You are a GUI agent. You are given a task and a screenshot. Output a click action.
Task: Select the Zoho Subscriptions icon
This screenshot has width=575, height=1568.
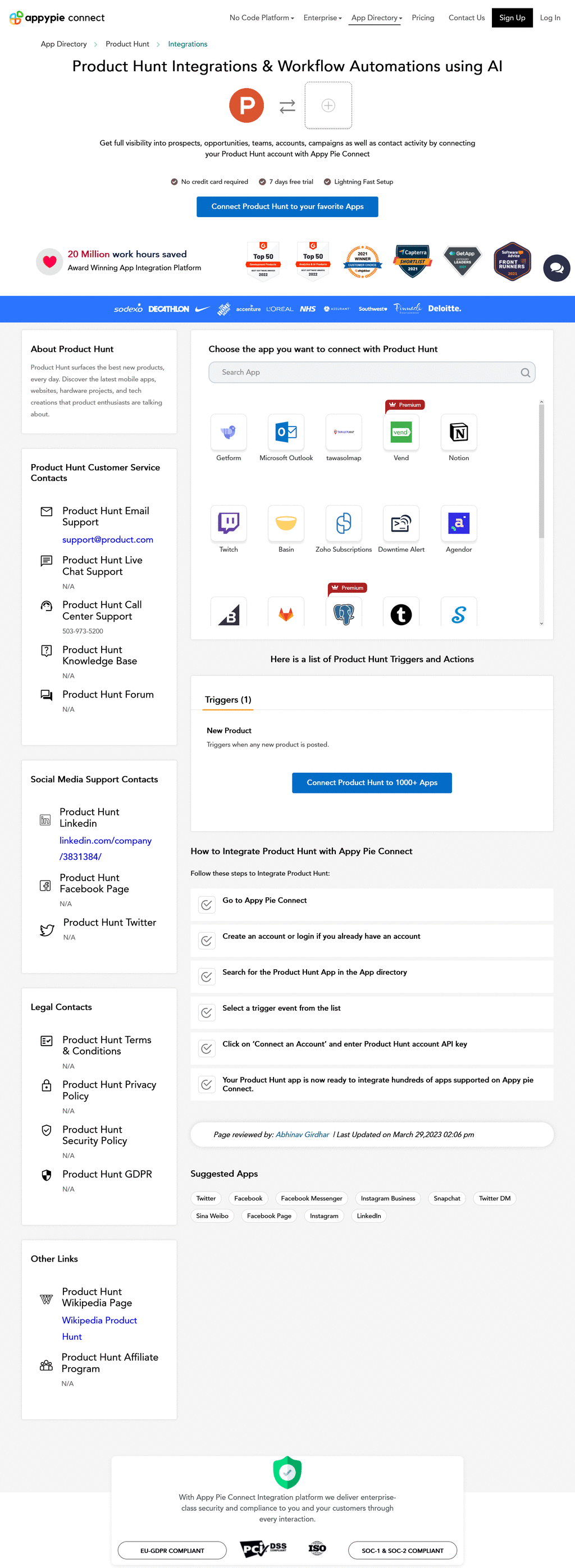344,523
